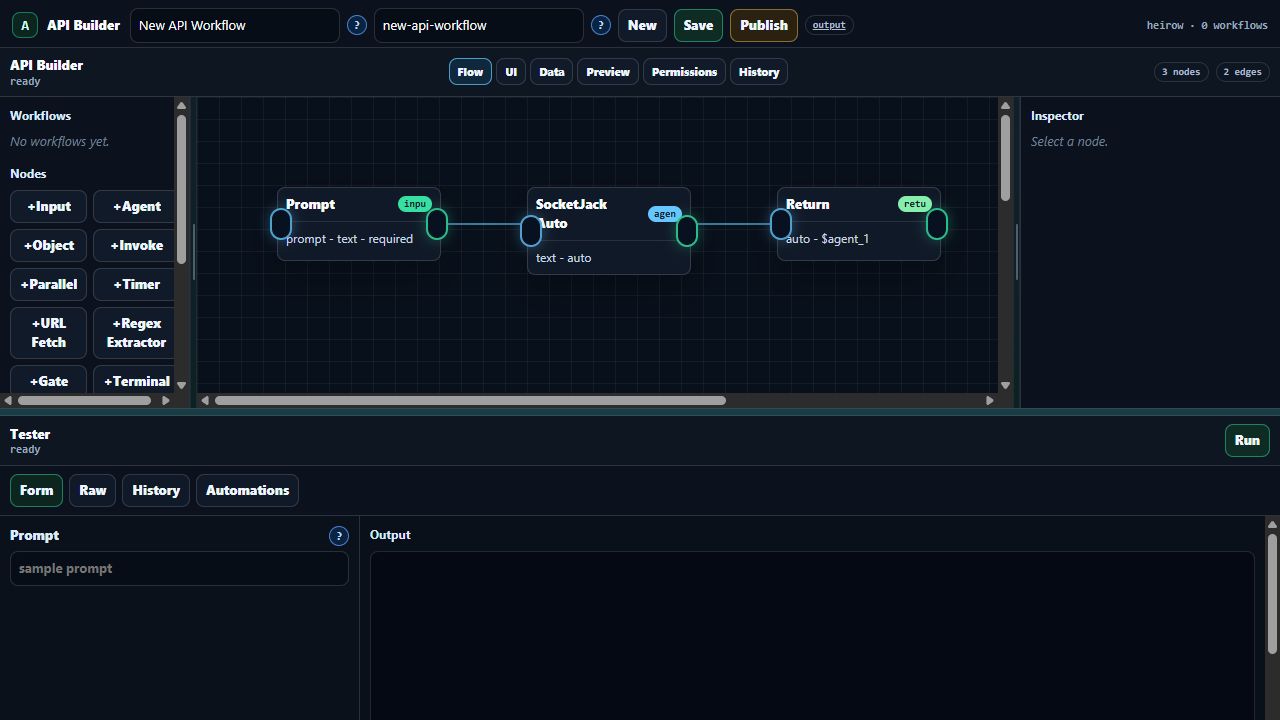The width and height of the screenshot is (1280, 720).
Task: Run the tester
Action: pos(1247,440)
